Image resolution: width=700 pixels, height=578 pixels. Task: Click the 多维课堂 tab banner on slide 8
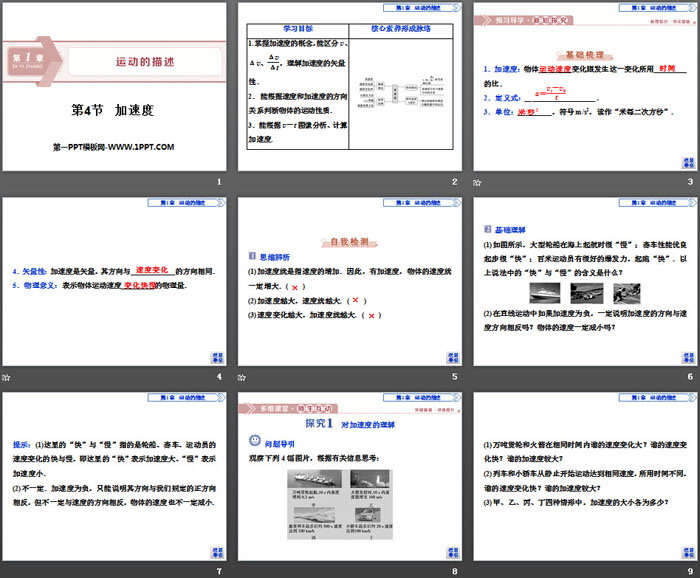coord(284,409)
